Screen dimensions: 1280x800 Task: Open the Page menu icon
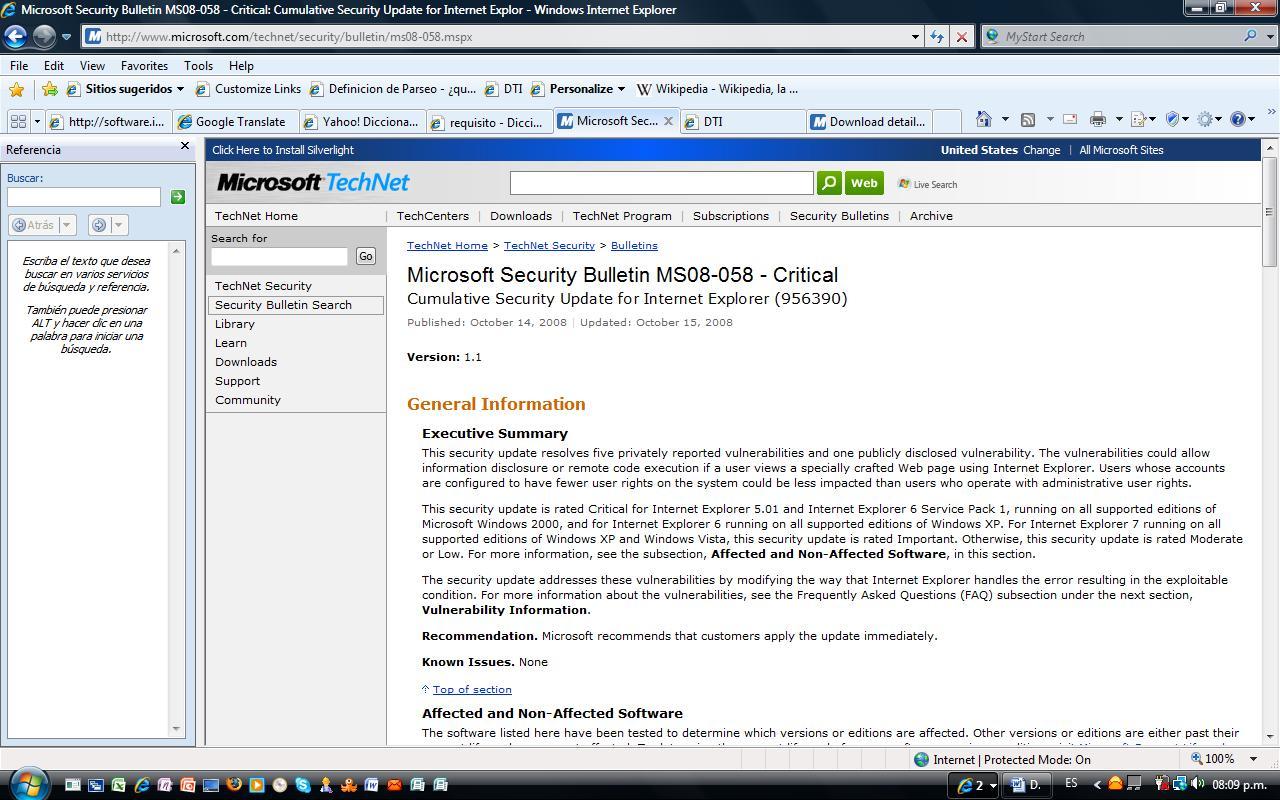(x=1138, y=119)
